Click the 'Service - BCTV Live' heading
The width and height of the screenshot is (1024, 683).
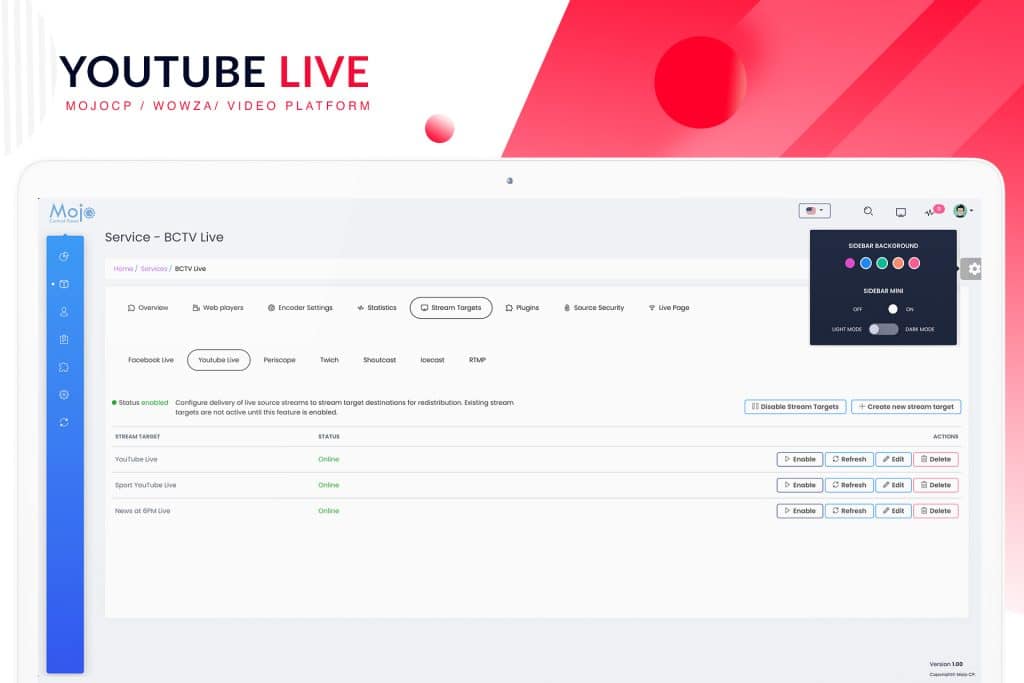[164, 237]
